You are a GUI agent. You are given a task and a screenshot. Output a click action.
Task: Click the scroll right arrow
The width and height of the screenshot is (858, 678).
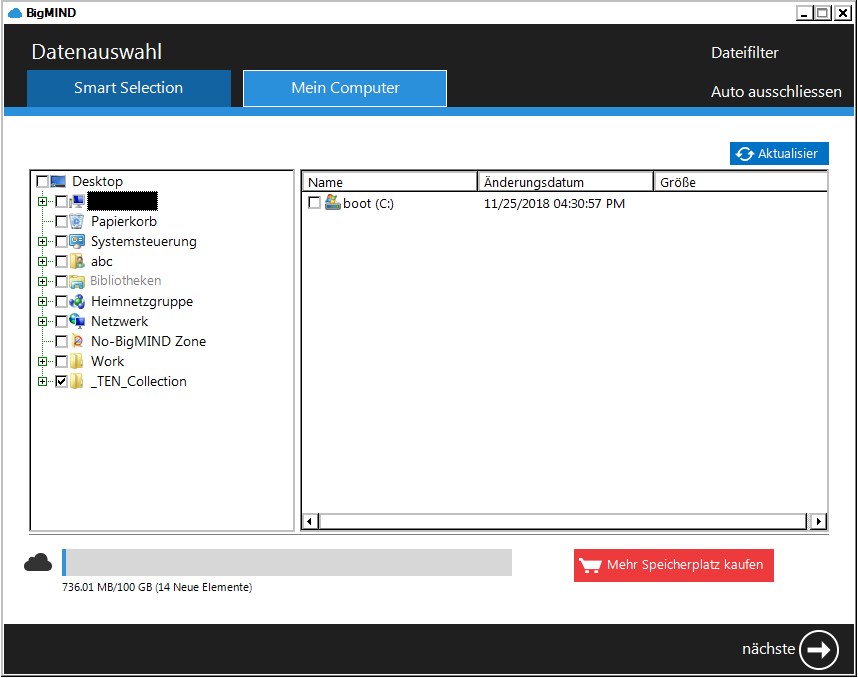pos(818,521)
